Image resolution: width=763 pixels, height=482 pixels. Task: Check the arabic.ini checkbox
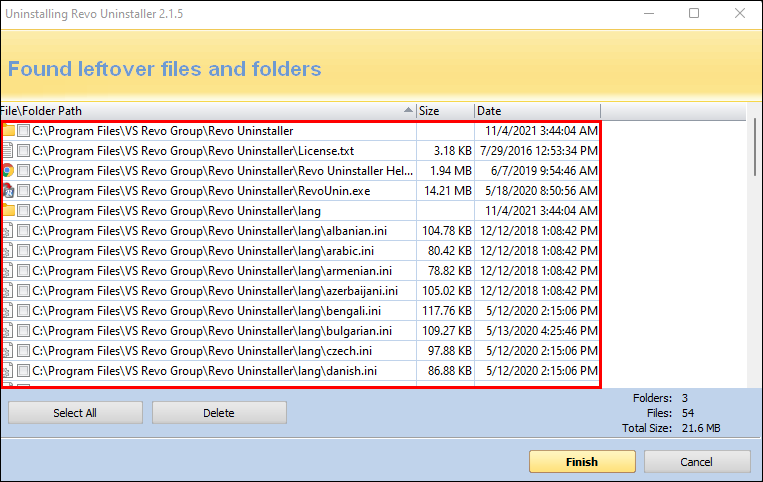(x=23, y=250)
